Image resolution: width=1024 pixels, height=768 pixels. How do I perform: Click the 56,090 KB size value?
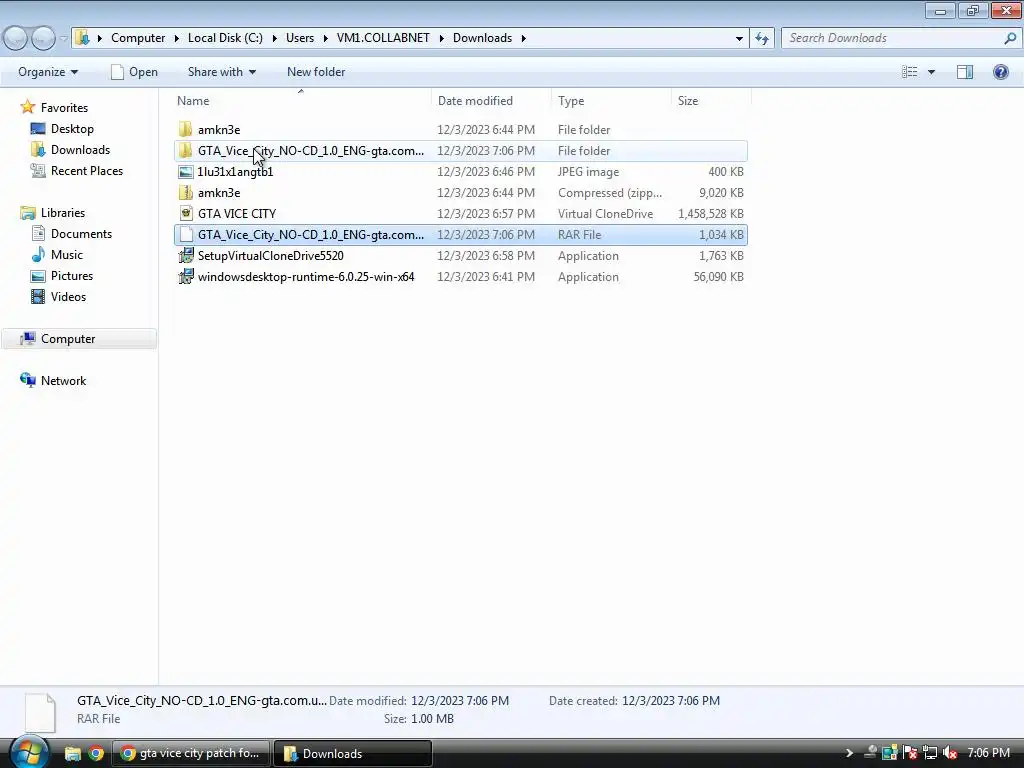click(x=718, y=276)
